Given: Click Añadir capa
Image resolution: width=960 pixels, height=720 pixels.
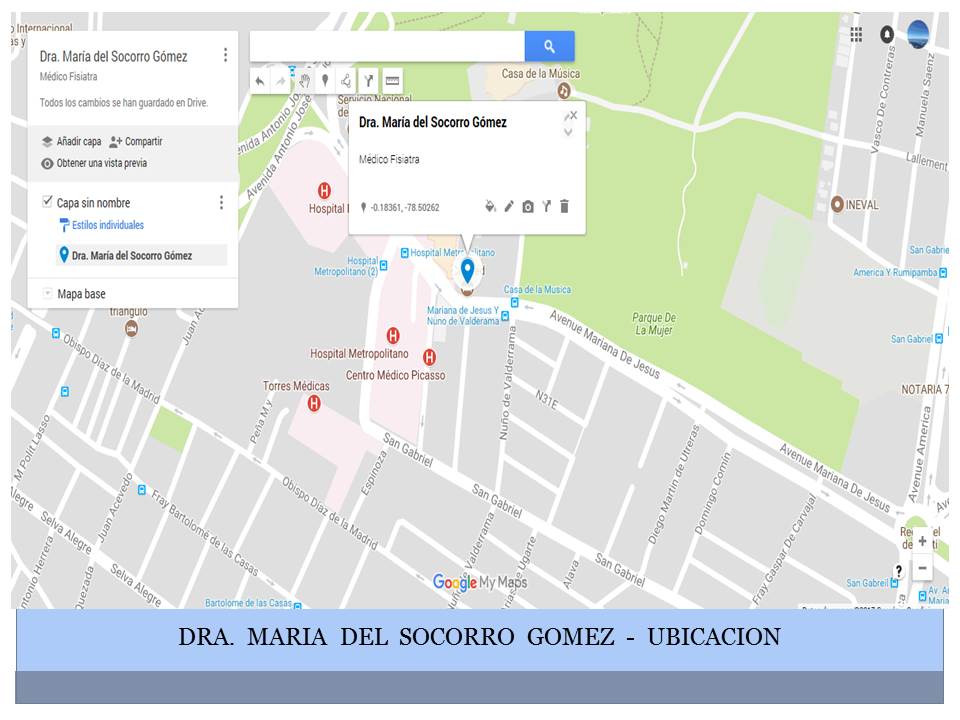Looking at the screenshot, I should (72, 142).
